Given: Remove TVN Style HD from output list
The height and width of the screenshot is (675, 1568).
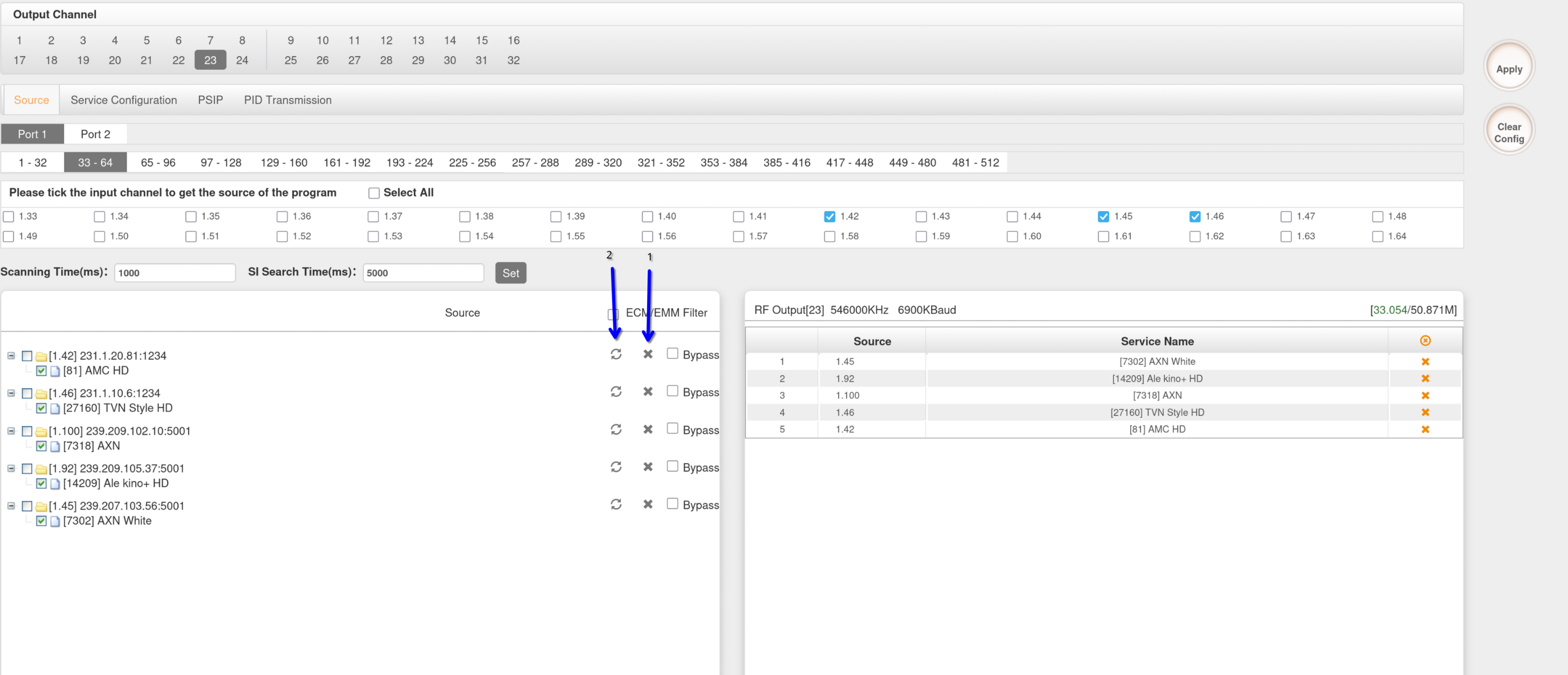Looking at the screenshot, I should pyautogui.click(x=1424, y=412).
